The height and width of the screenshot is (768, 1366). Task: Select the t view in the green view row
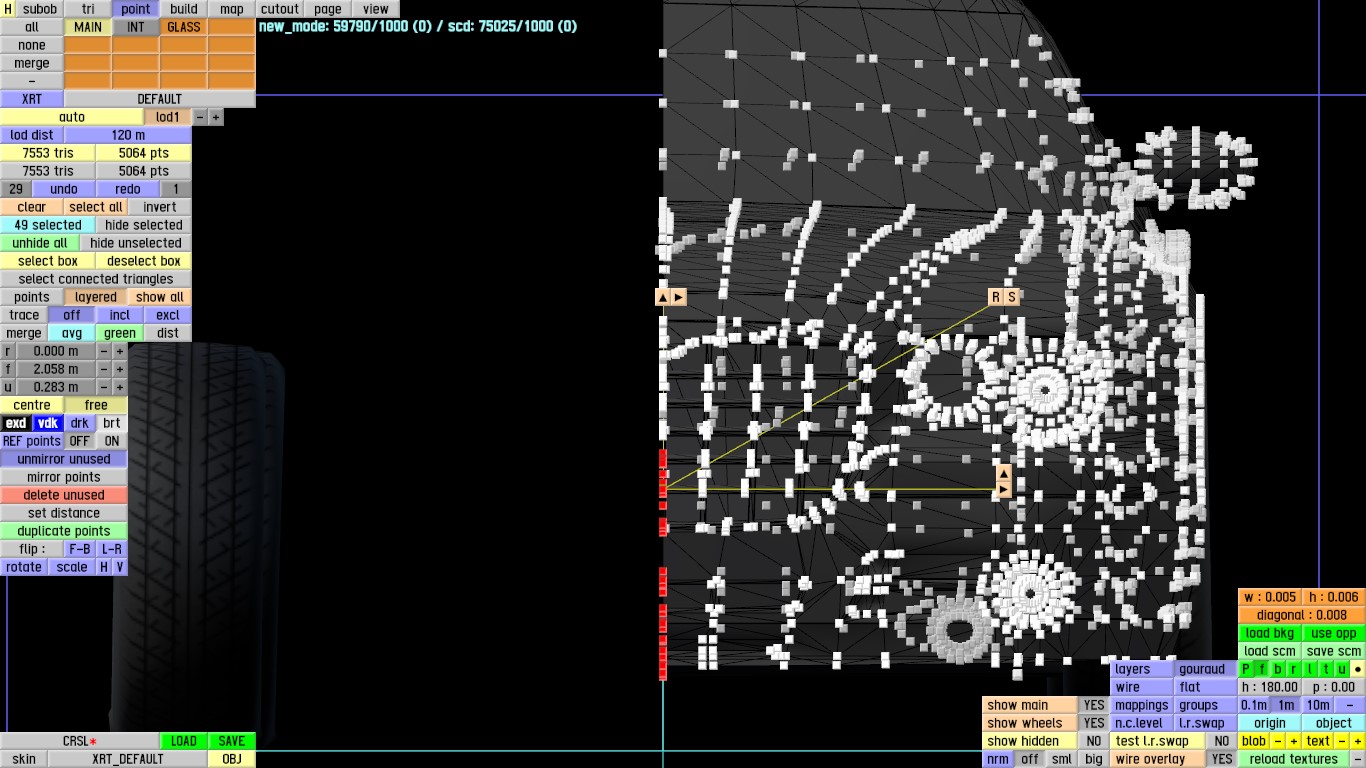coord(1326,669)
